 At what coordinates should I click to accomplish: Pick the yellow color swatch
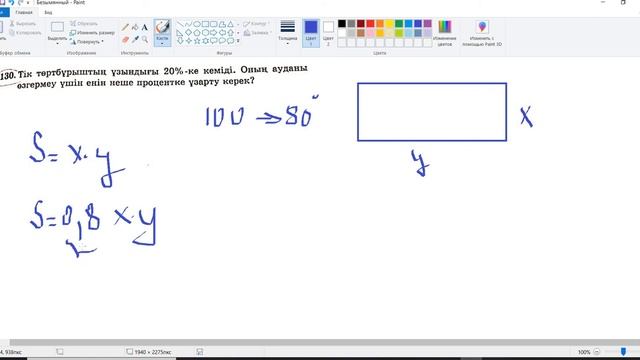[x=389, y=24]
